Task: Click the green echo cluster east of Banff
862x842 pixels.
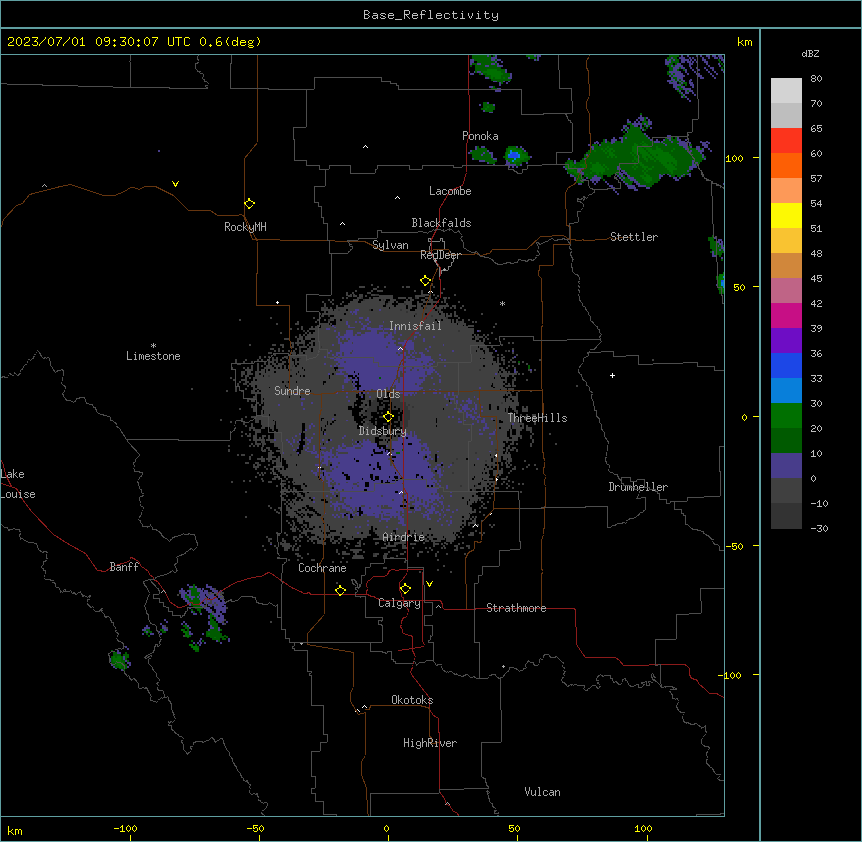Action: click(x=203, y=616)
